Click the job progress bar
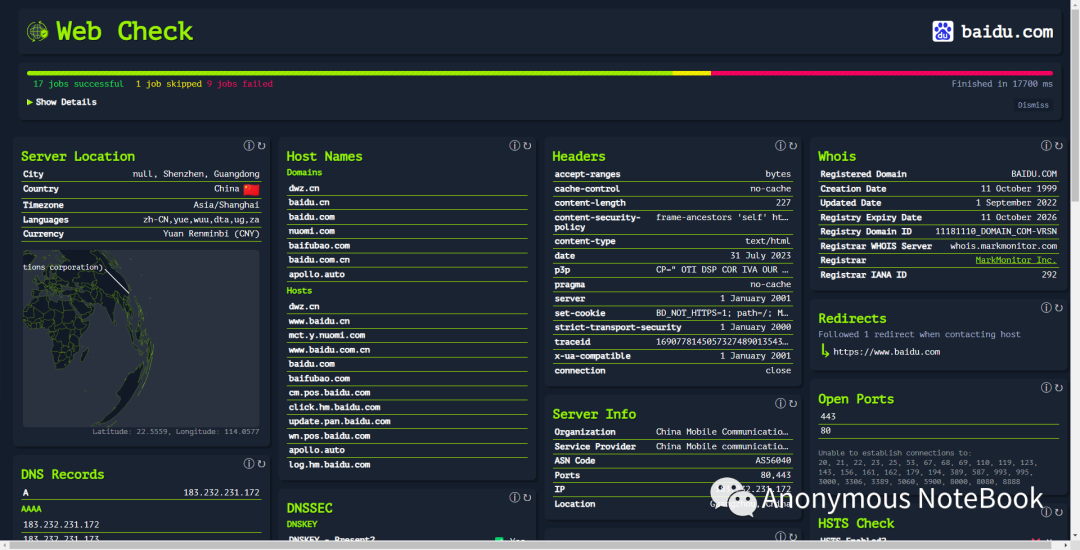 pos(540,73)
